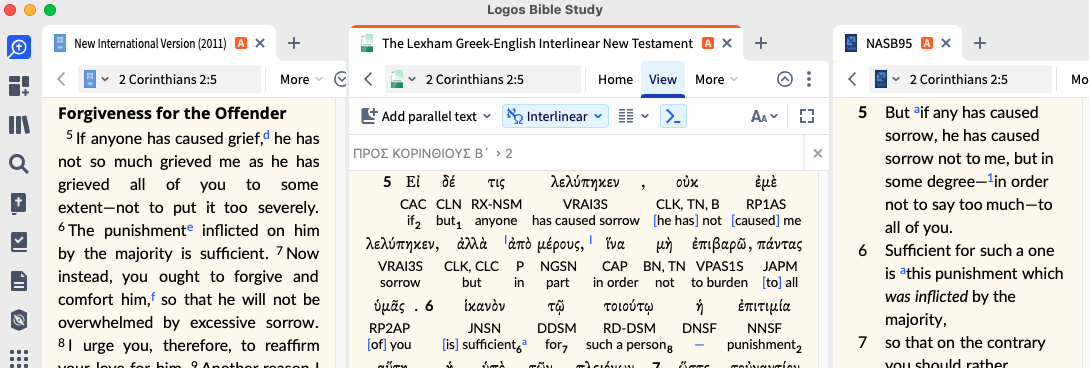Add new tab beside the Lexham Interlinear tab
This screenshot has height=368, width=1089.
coord(760,43)
